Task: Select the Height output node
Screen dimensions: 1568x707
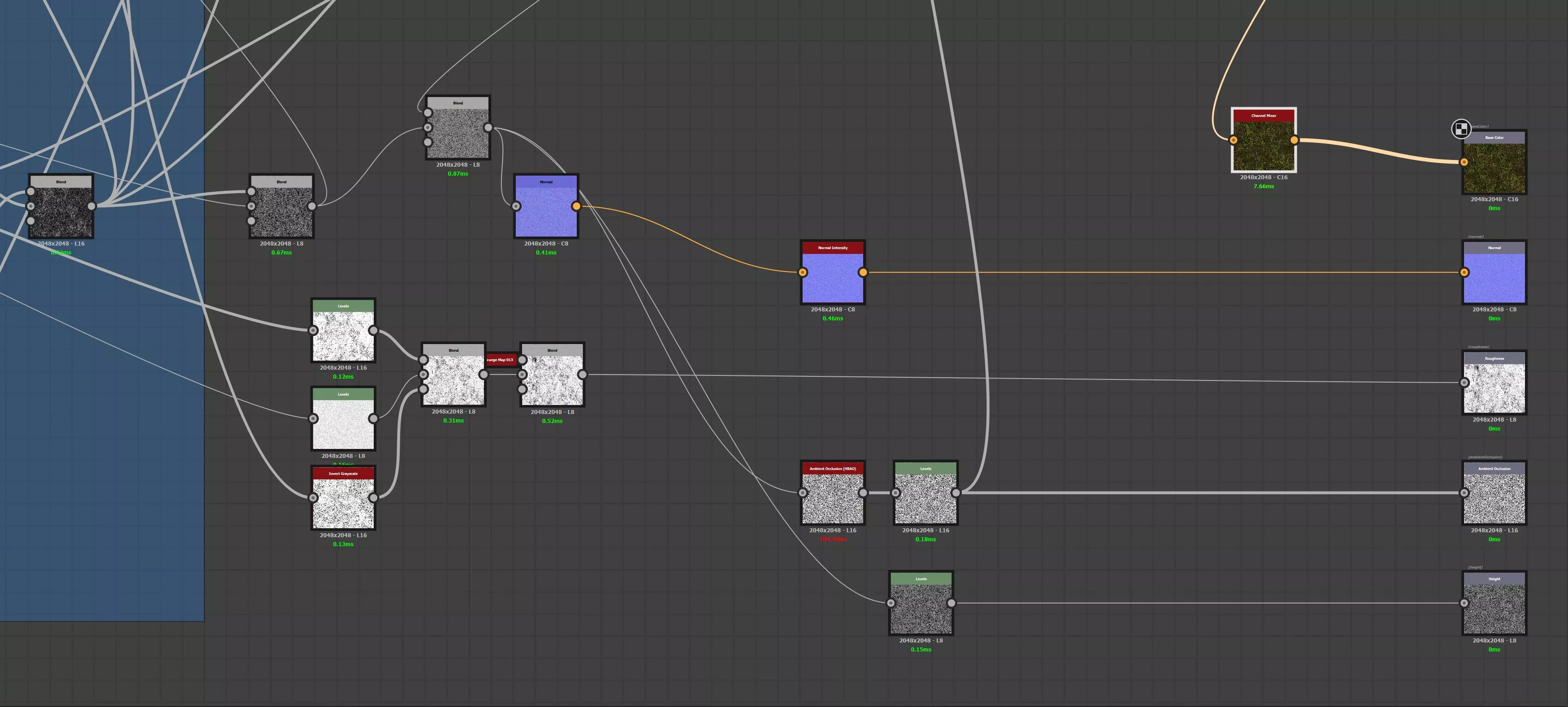Action: point(1495,608)
